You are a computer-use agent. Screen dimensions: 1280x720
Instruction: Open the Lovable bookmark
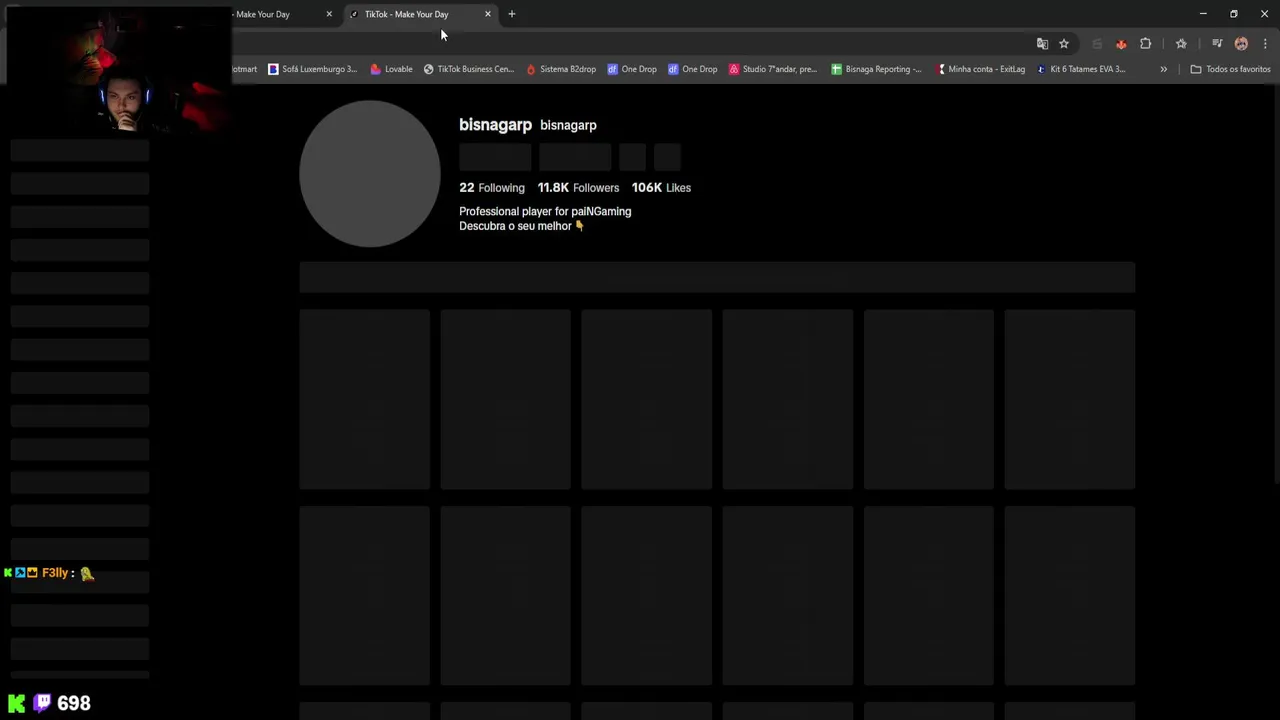click(x=391, y=69)
